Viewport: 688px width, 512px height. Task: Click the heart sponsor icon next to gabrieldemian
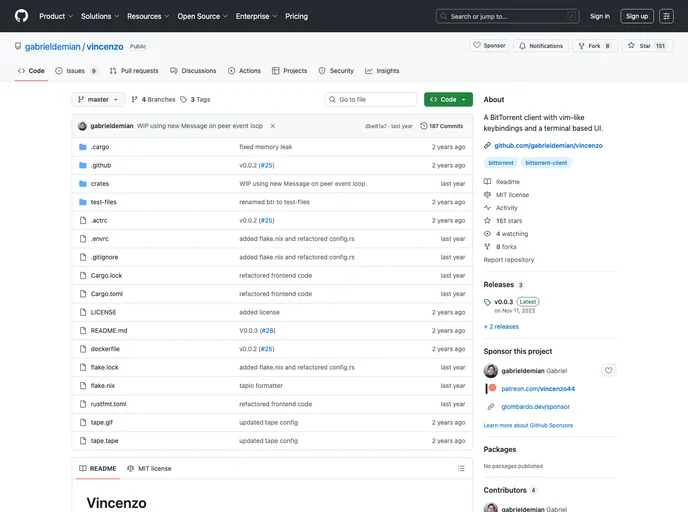[608, 370]
